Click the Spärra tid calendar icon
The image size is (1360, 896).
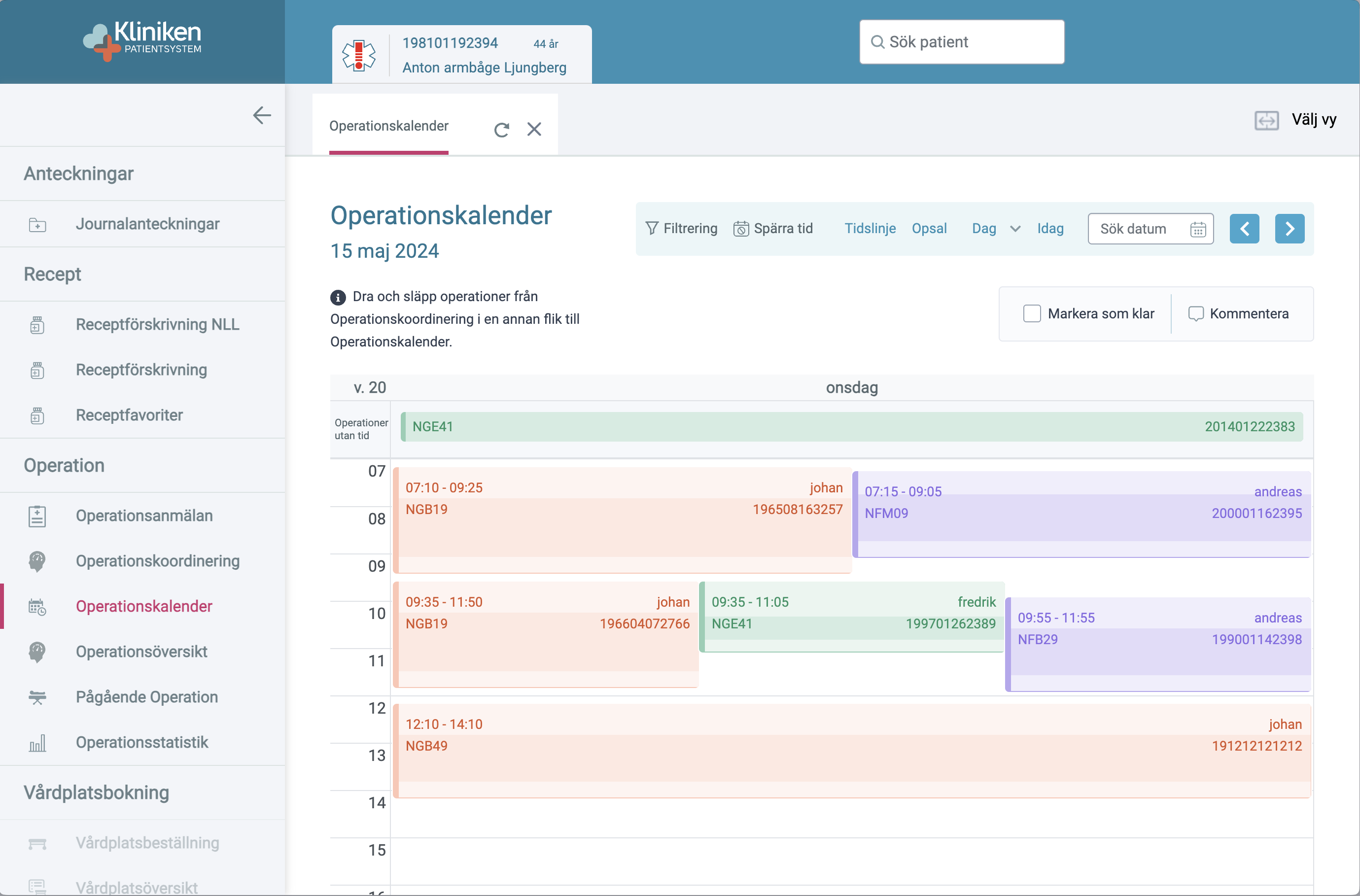point(741,229)
